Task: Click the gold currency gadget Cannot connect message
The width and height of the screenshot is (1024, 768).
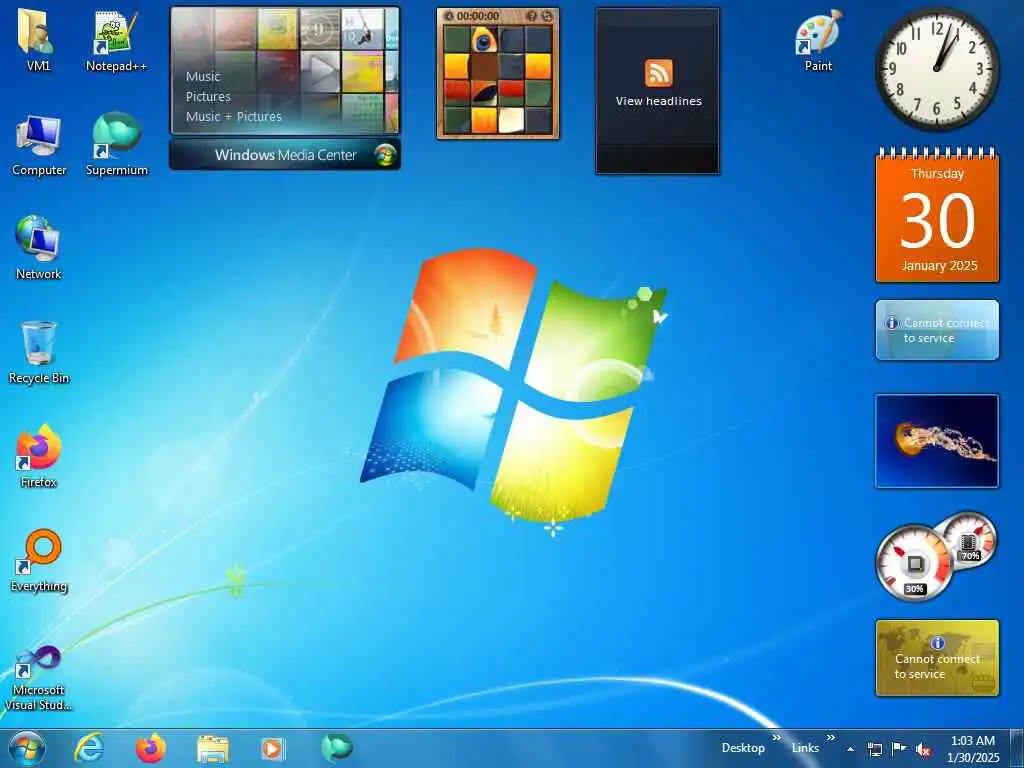Action: coord(937,658)
